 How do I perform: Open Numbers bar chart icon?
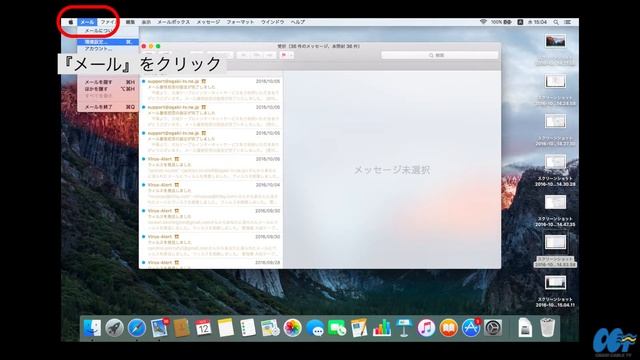click(382, 328)
